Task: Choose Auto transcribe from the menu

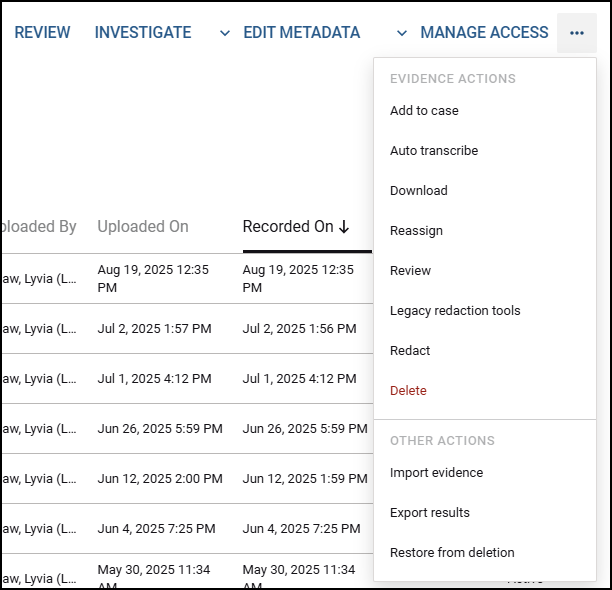Action: pos(434,151)
